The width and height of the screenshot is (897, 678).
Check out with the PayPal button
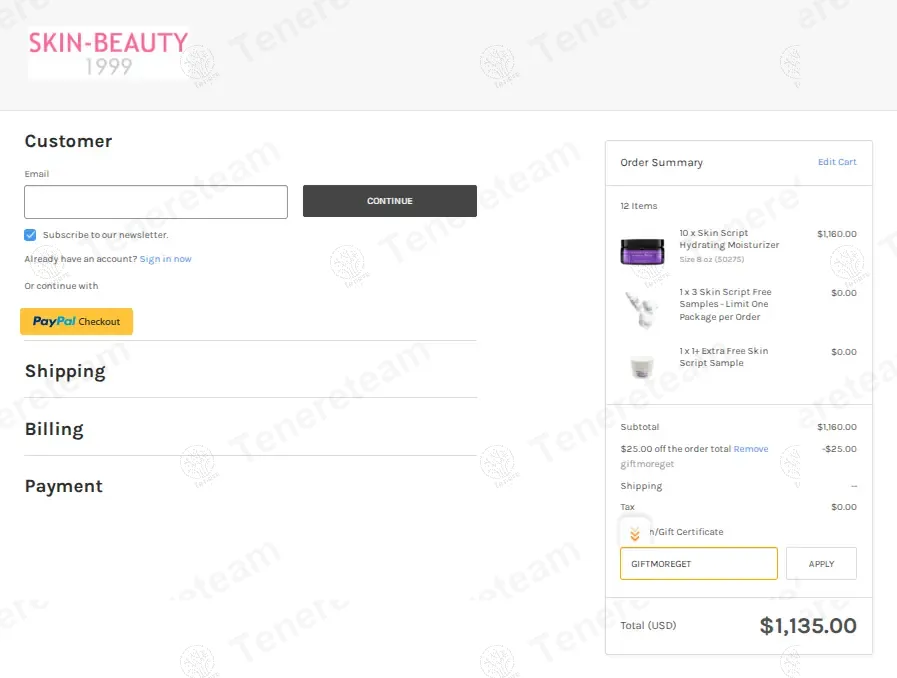point(77,321)
